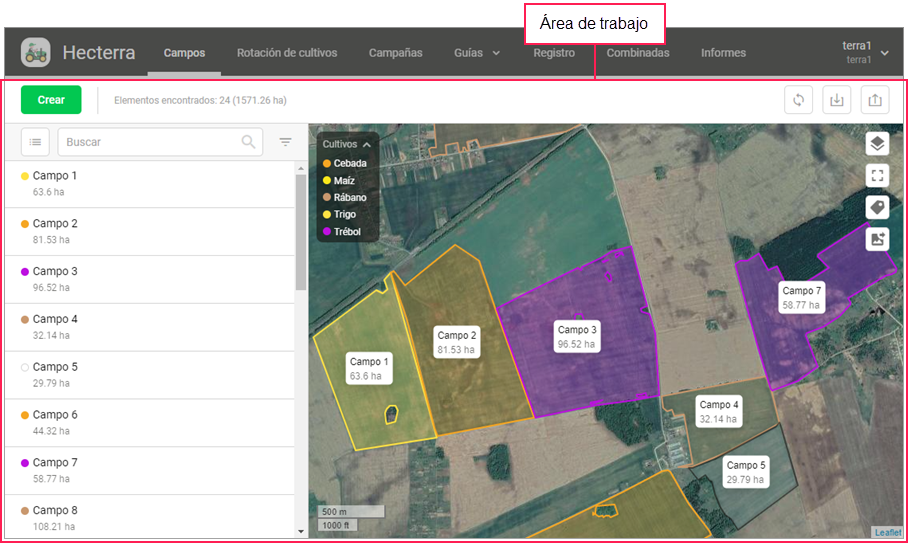Switch the map to fullscreen mode
Image resolution: width=908 pixels, height=552 pixels.
click(877, 176)
